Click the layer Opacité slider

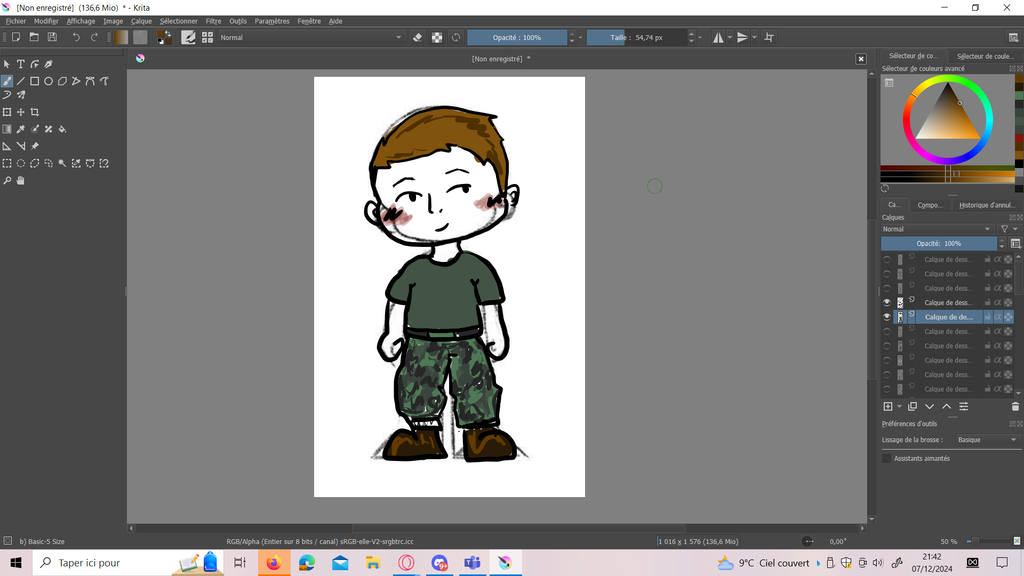(x=938, y=243)
